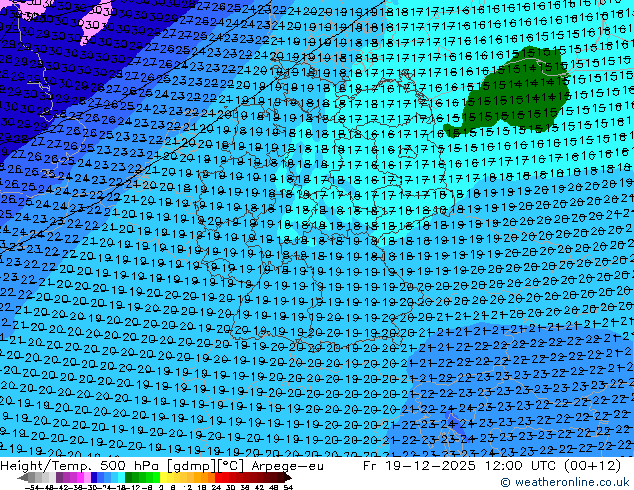
Task: Click the date 'Fr 19-12-2025'
Action: click(419, 466)
